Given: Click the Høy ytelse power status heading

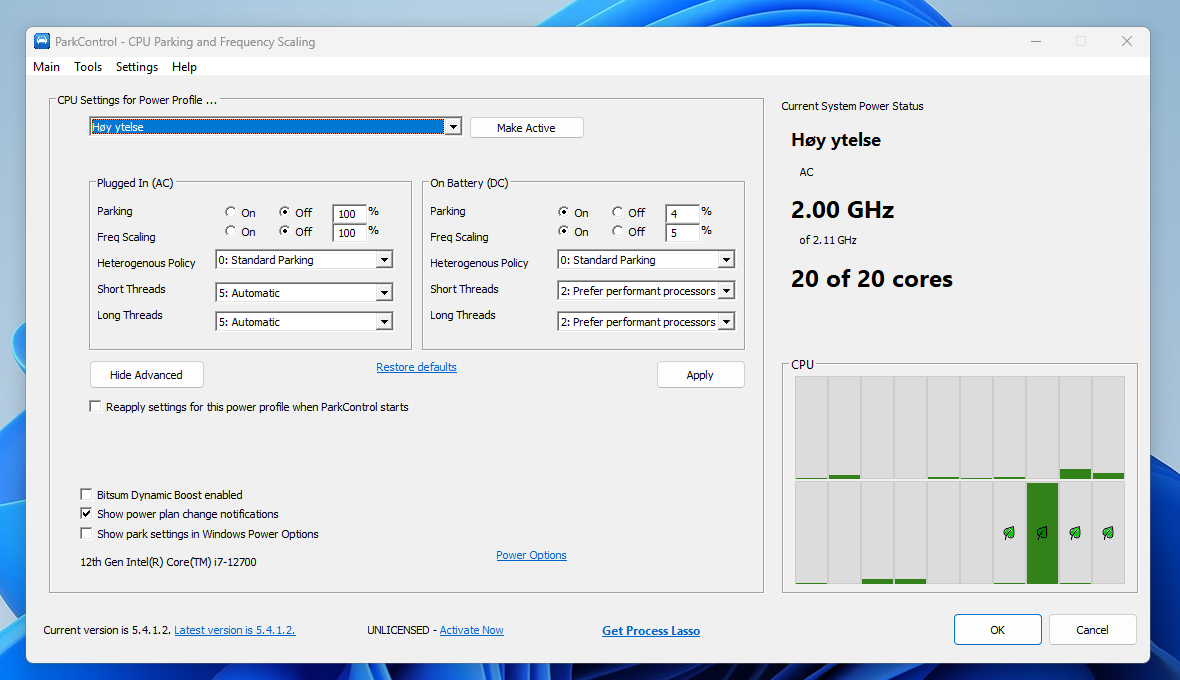Looking at the screenshot, I should pos(835,140).
